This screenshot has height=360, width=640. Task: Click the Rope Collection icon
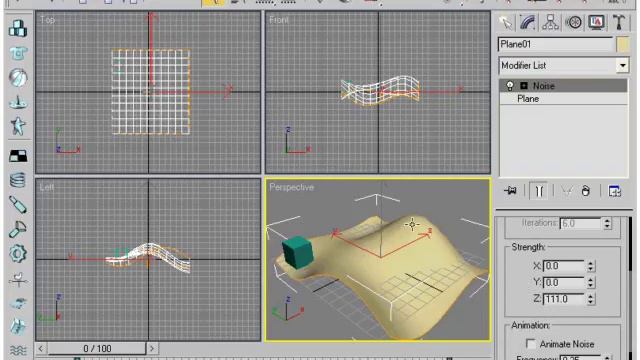pyautogui.click(x=18, y=102)
